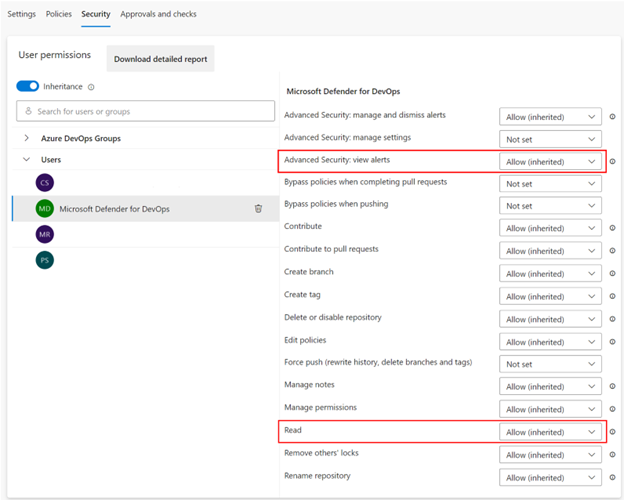Viewport: 624px width, 500px height.
Task: Click the CS user avatar
Action: (44, 183)
